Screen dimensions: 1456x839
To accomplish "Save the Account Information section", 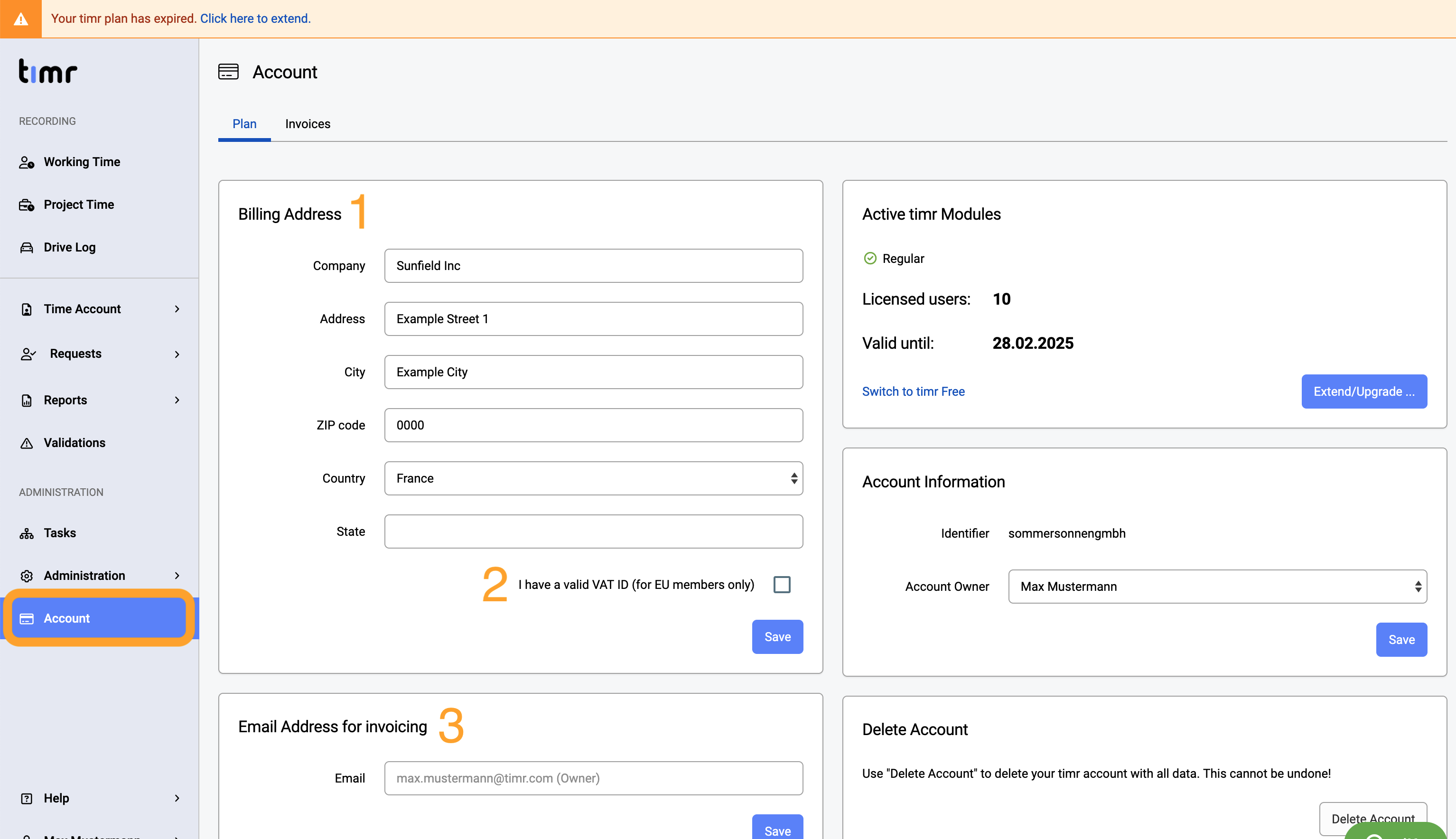I will [1401, 640].
